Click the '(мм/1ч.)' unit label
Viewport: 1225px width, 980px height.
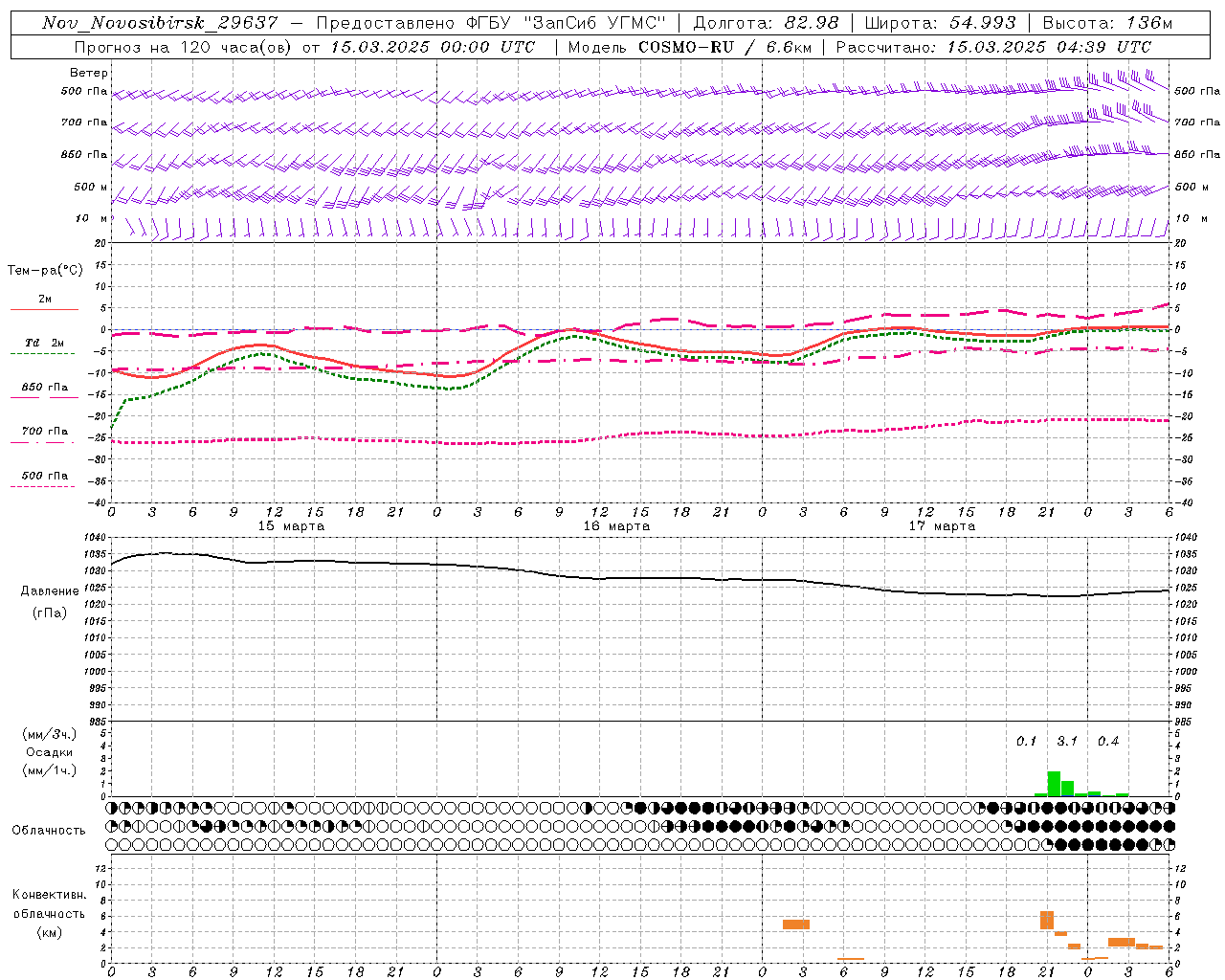[x=49, y=770]
